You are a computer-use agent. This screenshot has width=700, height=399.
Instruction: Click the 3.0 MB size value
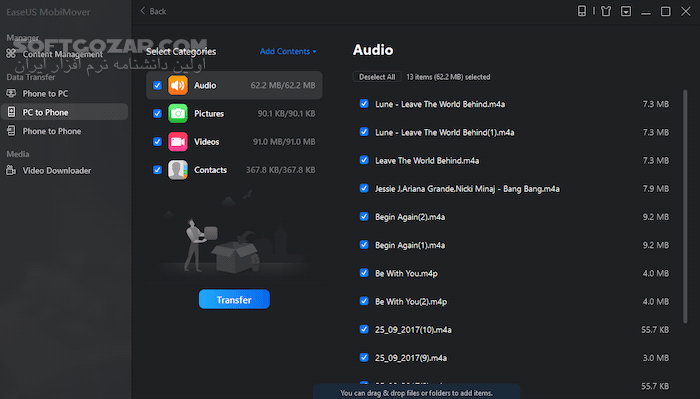tap(655, 358)
